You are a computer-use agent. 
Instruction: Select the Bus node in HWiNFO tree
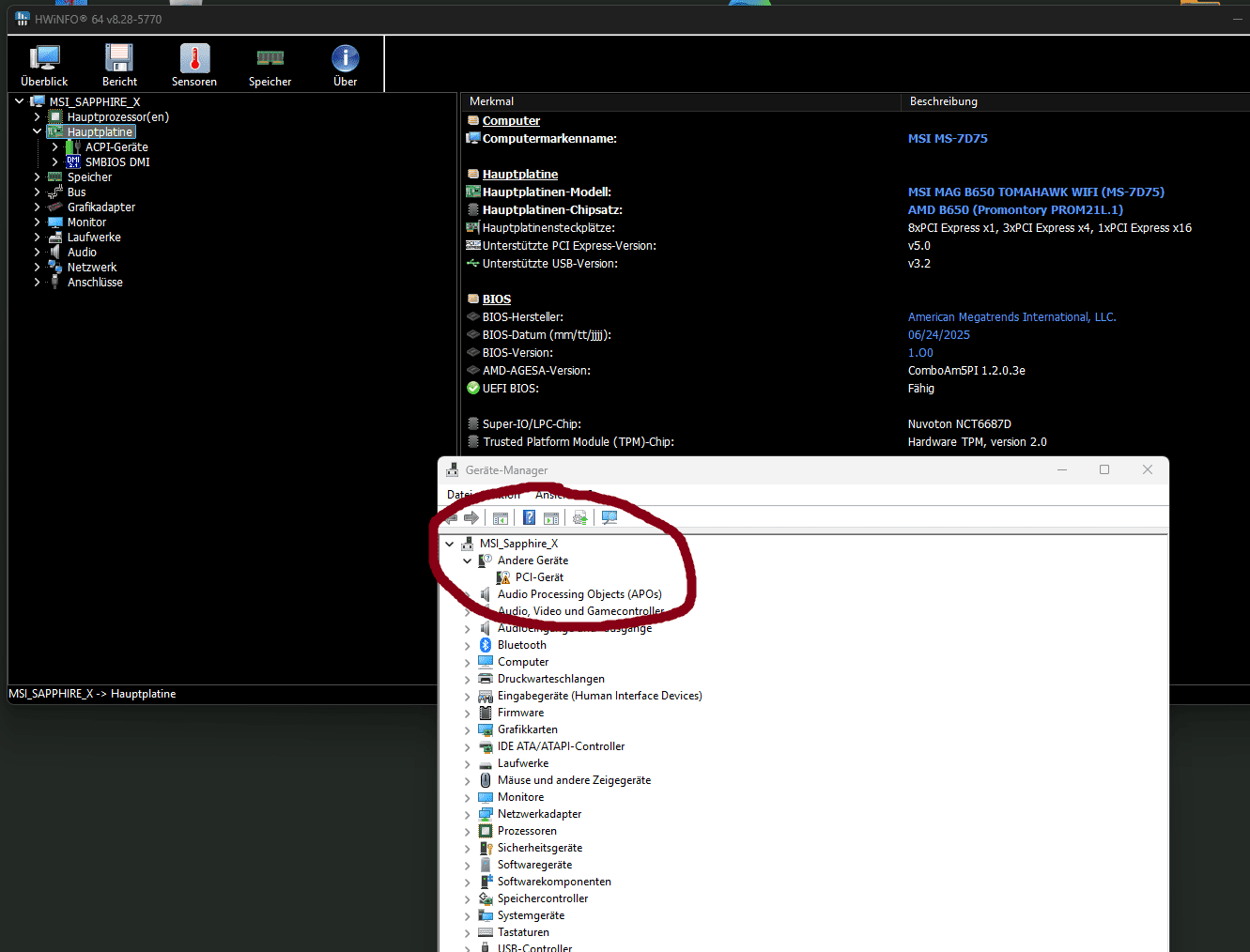[76, 192]
